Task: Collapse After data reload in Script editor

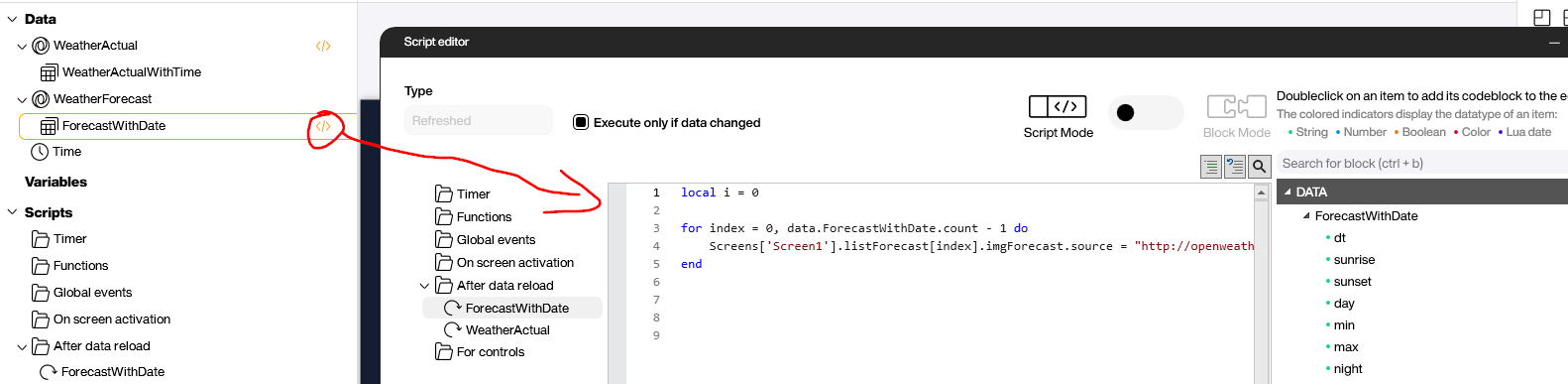Action: pos(425,286)
